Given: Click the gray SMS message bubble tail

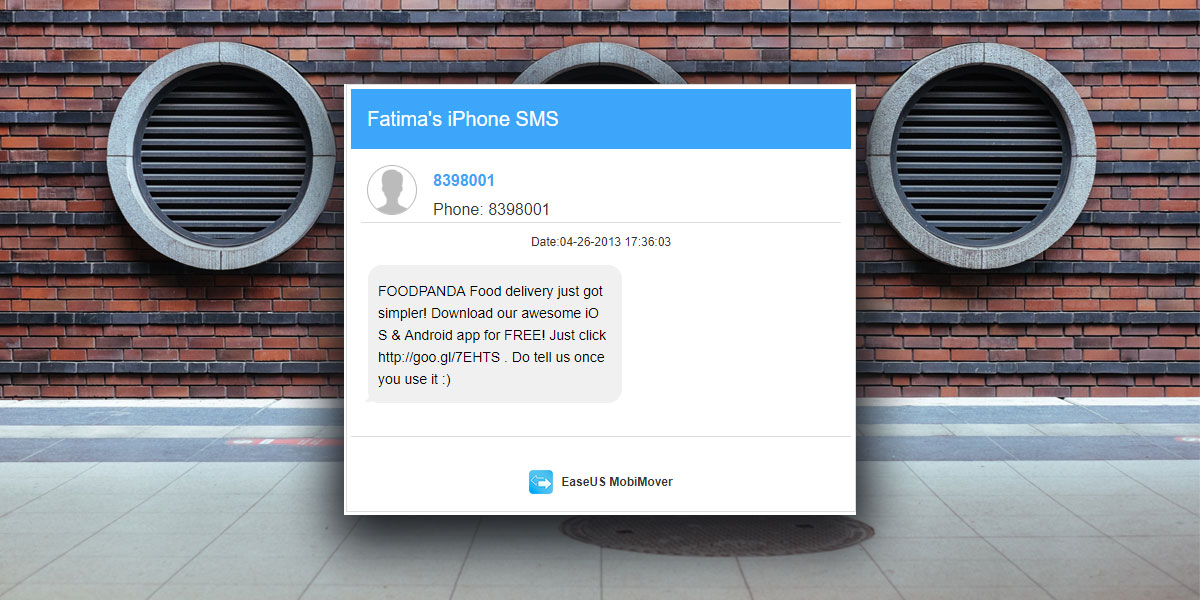Looking at the screenshot, I should pyautogui.click(x=371, y=398).
